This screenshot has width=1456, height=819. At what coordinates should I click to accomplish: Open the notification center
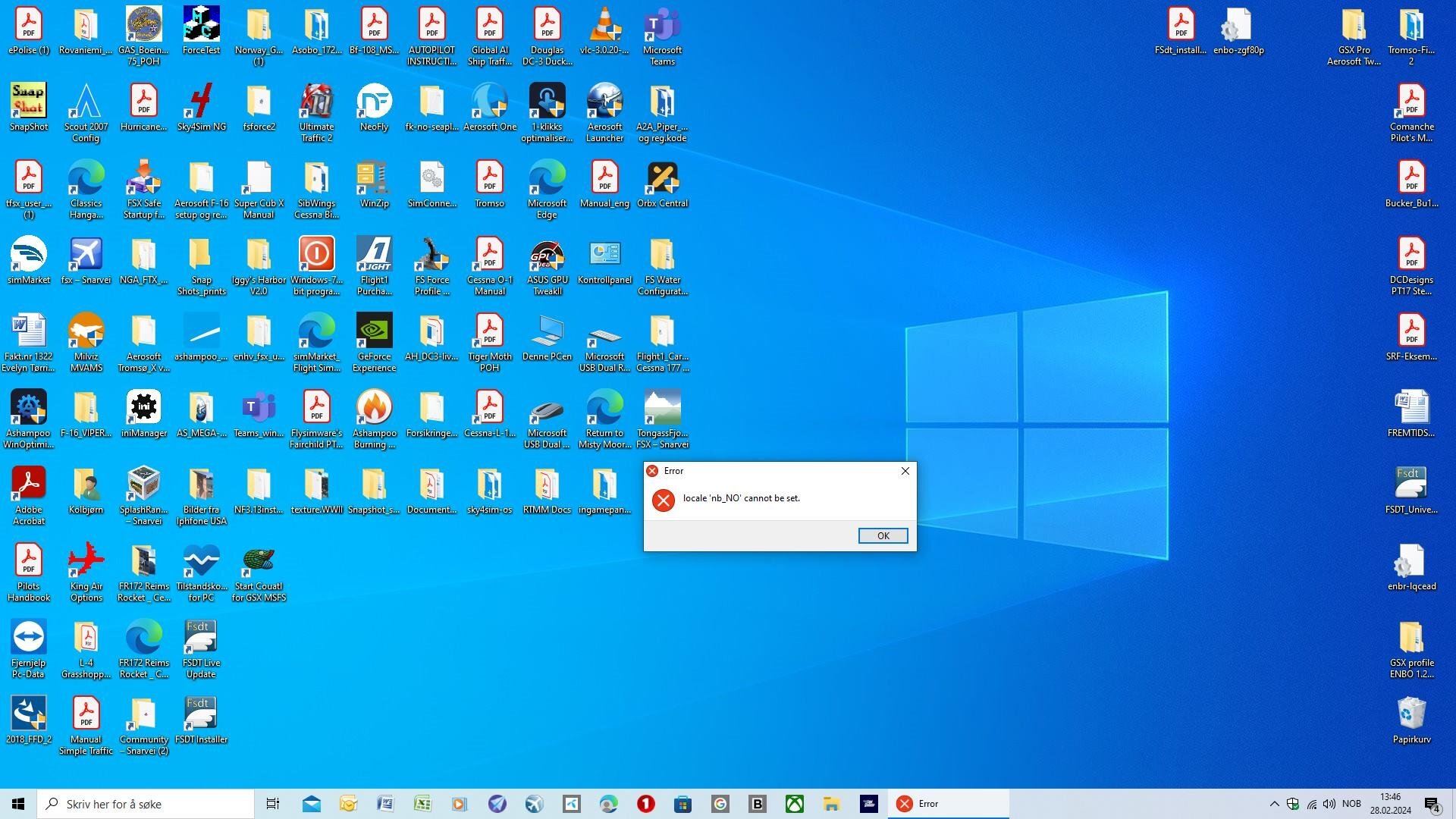pos(1432,804)
